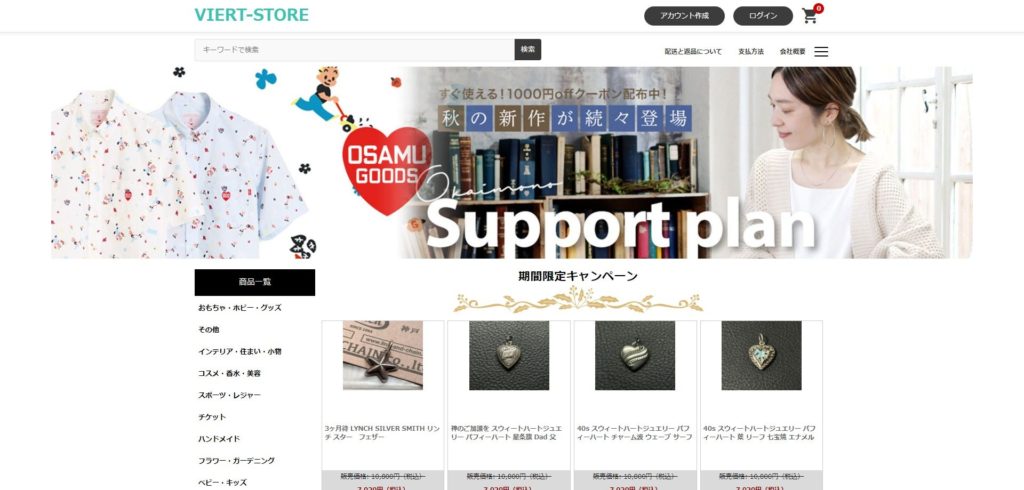Open the star pendant product thumbnail
1024x490 pixels.
click(x=383, y=355)
